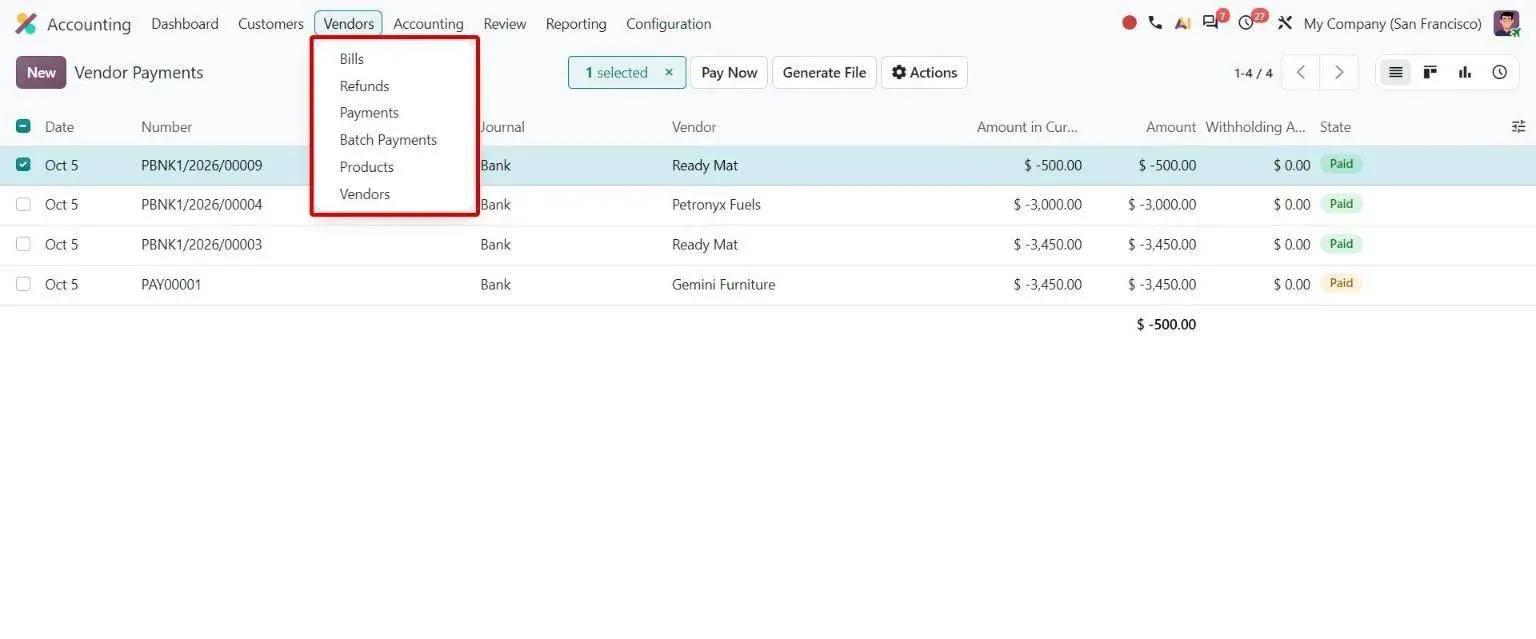Clear the 1 selected filter with X

pos(669,72)
